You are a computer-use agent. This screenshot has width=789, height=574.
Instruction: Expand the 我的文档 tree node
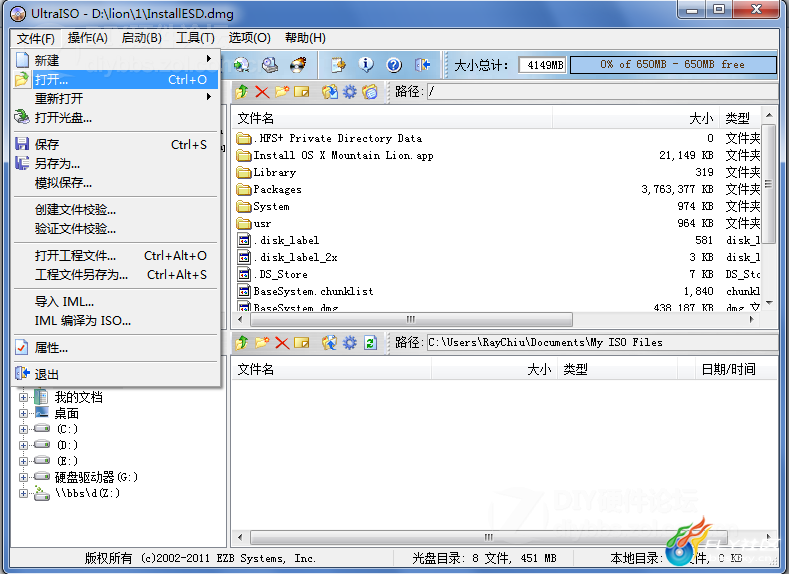point(23,397)
